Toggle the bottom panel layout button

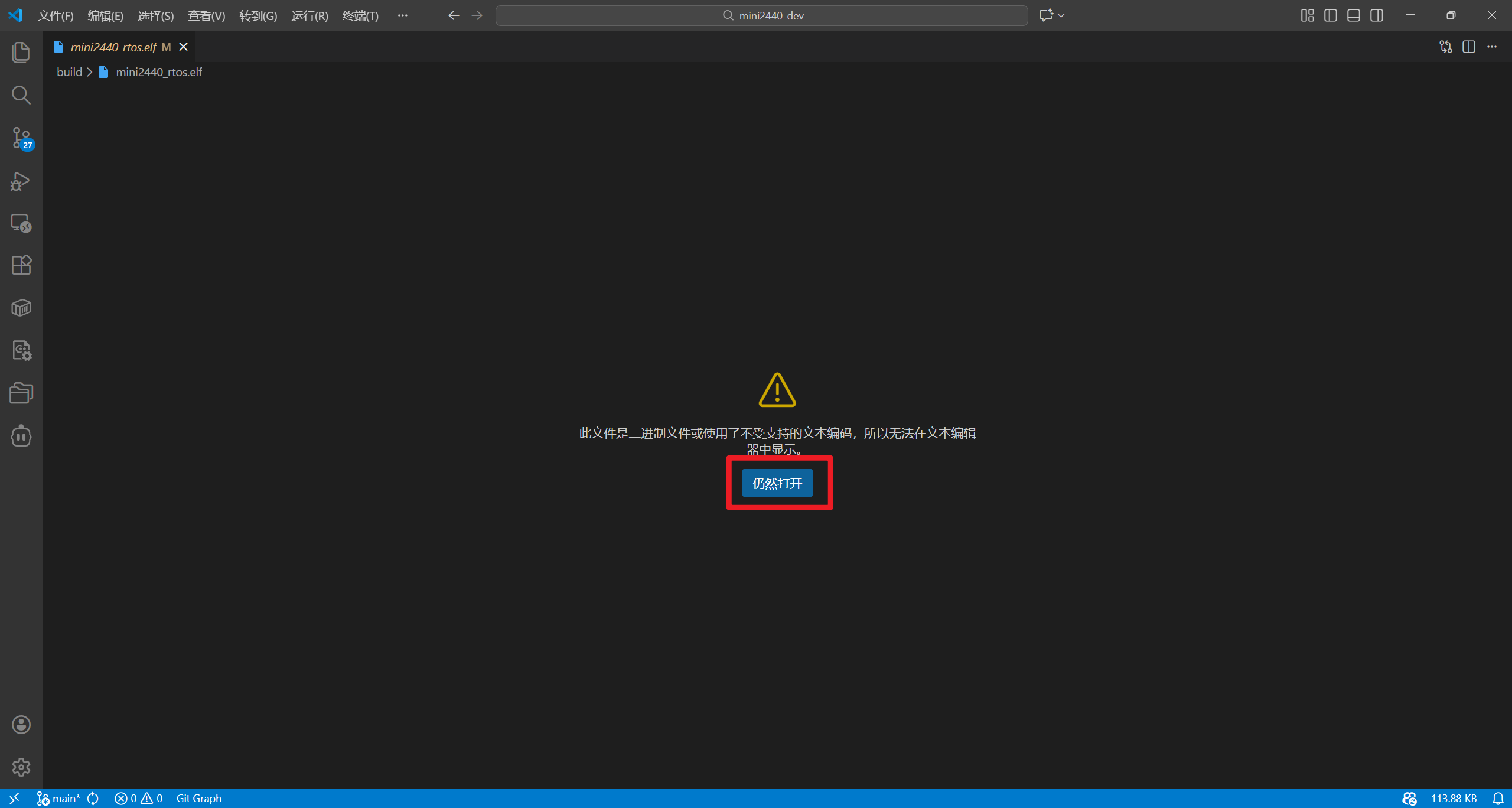tap(1354, 15)
